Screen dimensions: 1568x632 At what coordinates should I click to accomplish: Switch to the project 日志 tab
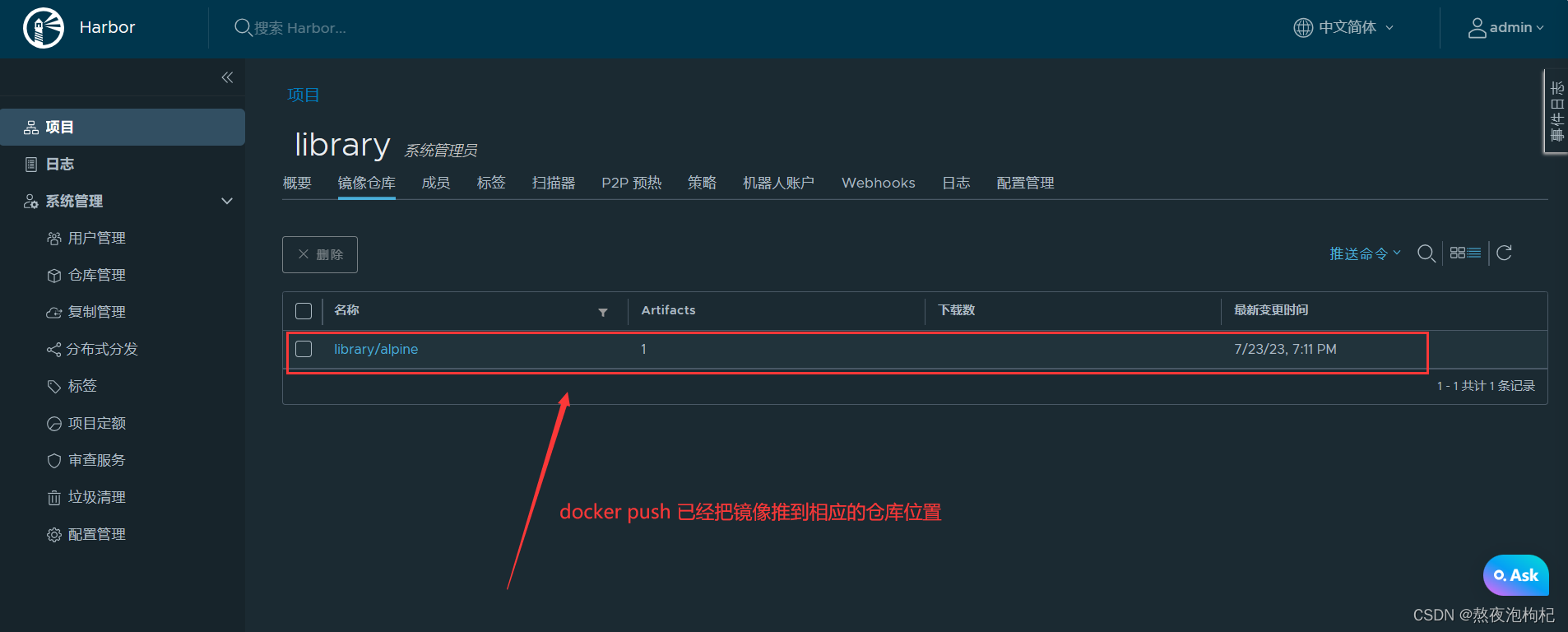click(956, 183)
